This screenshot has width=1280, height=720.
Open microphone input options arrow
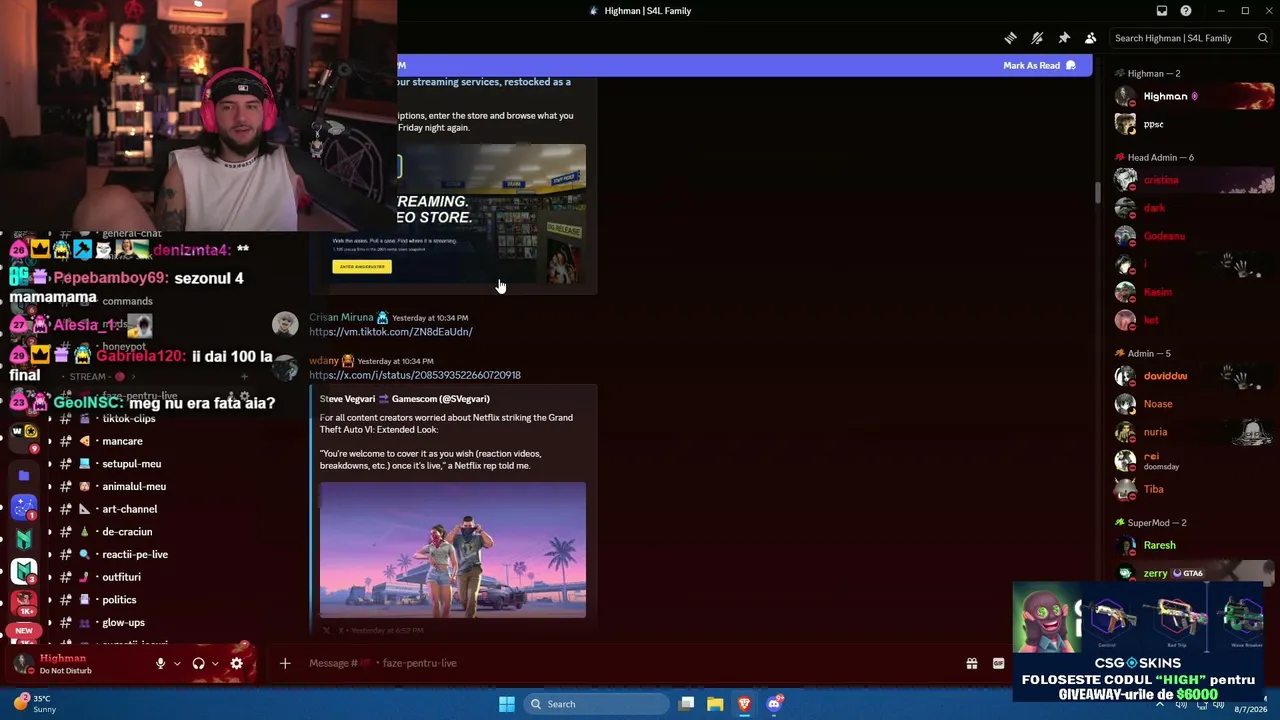pyautogui.click(x=177, y=663)
